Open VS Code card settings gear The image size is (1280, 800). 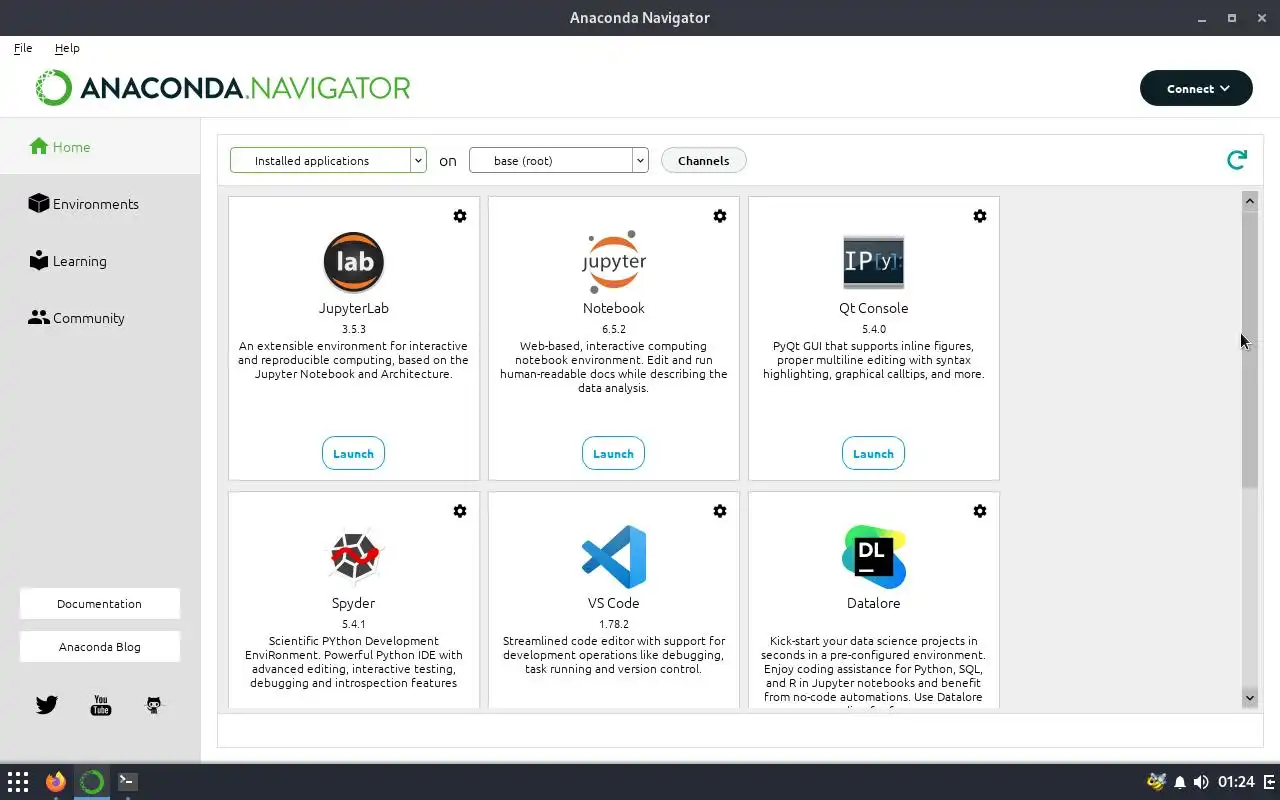click(x=720, y=511)
